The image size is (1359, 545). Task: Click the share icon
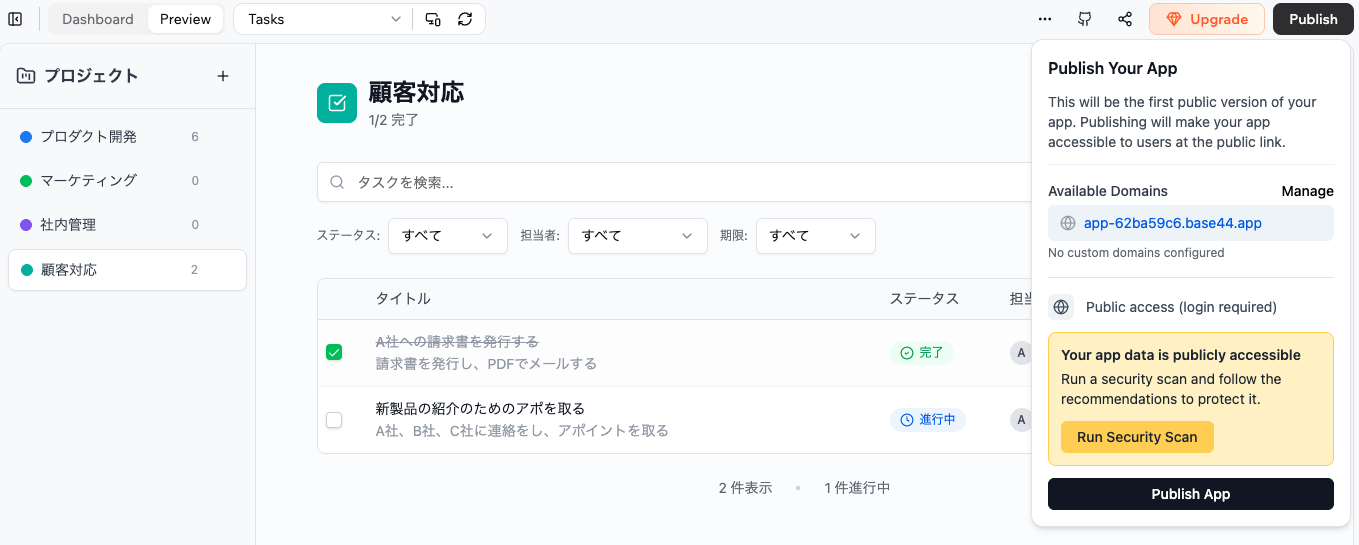(1125, 19)
